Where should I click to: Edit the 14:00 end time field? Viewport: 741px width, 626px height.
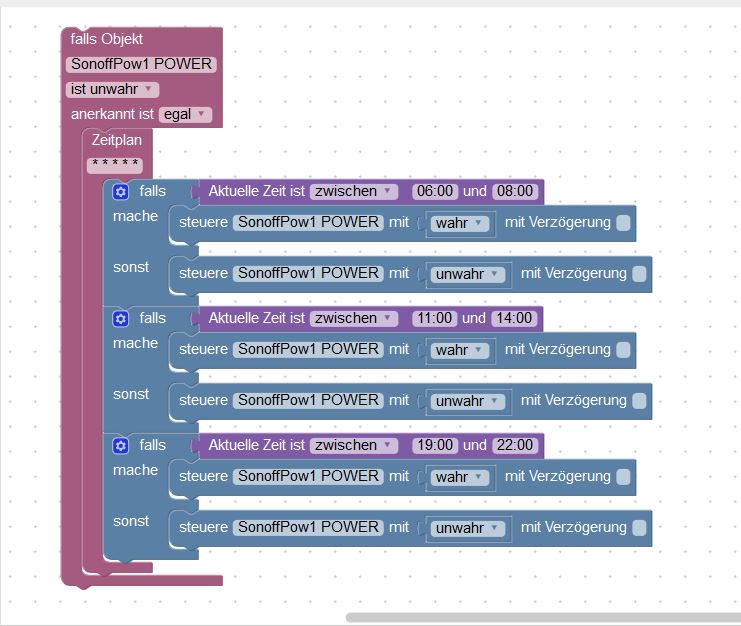click(x=514, y=318)
